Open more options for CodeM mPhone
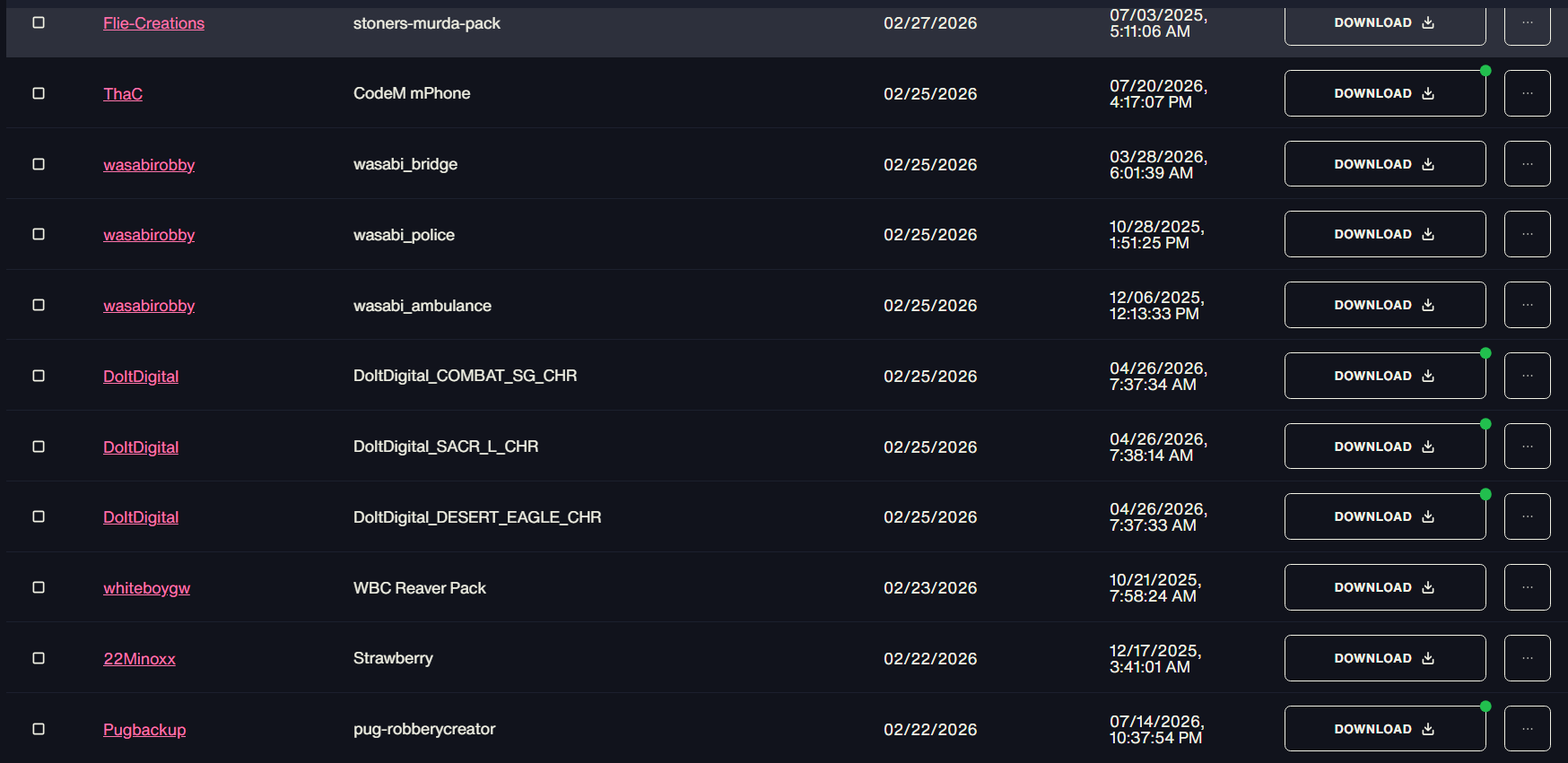This screenshot has height=763, width=1568. [1527, 93]
